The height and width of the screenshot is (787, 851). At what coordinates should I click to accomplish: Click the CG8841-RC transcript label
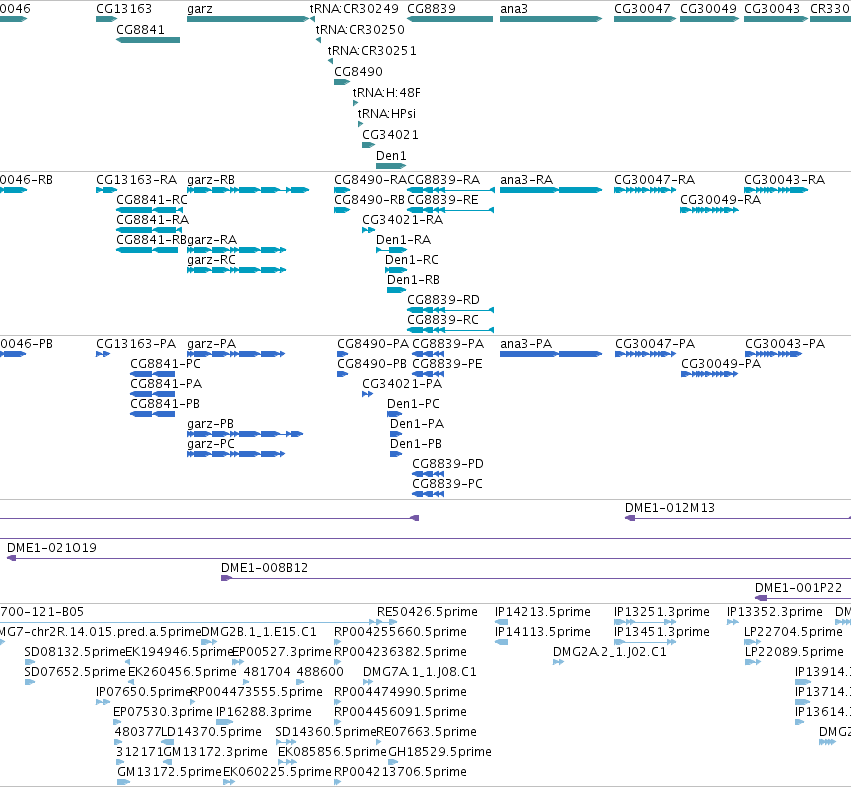[x=151, y=200]
